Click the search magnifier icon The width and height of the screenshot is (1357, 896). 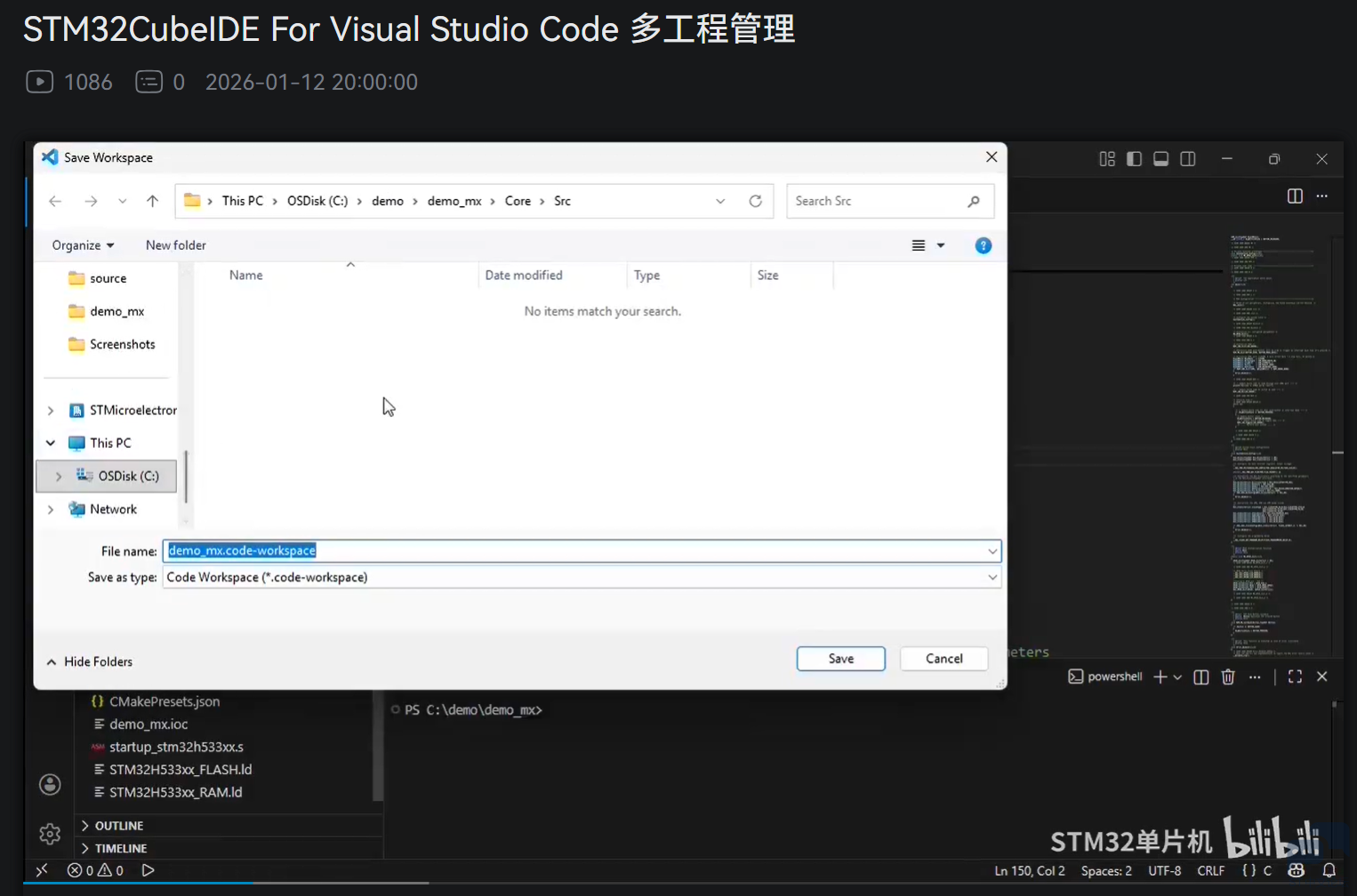[974, 201]
